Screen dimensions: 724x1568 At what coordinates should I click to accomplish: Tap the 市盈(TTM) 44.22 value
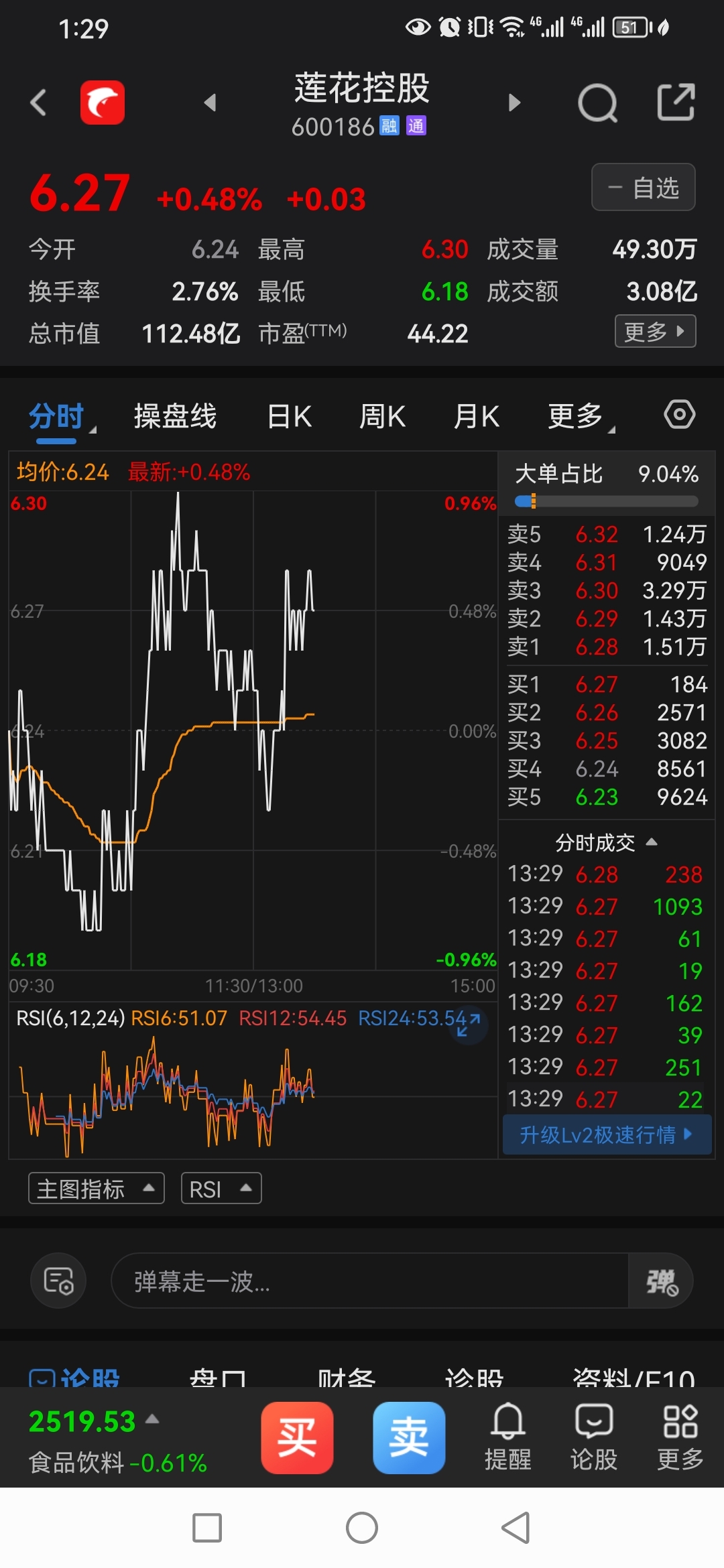pyautogui.click(x=438, y=334)
